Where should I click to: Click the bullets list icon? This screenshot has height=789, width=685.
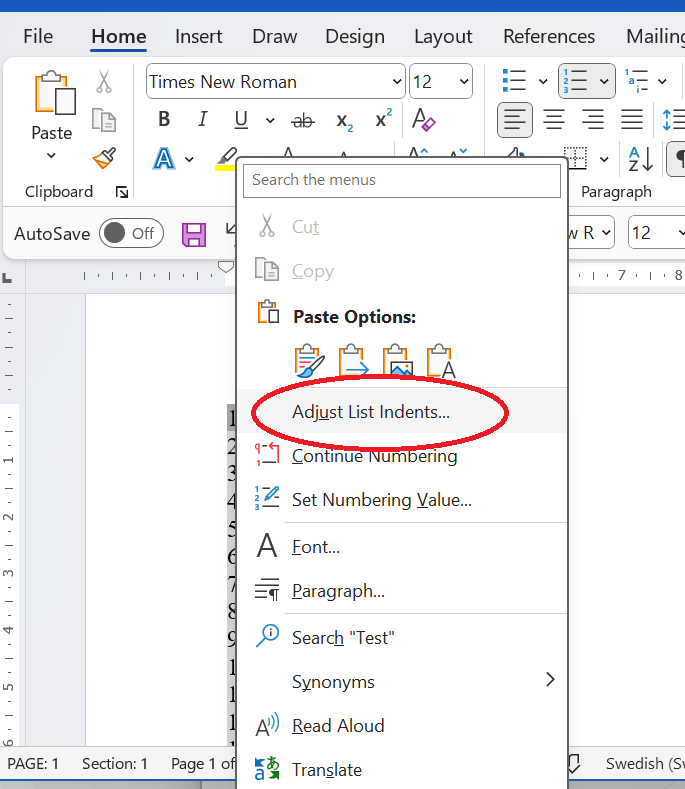514,81
